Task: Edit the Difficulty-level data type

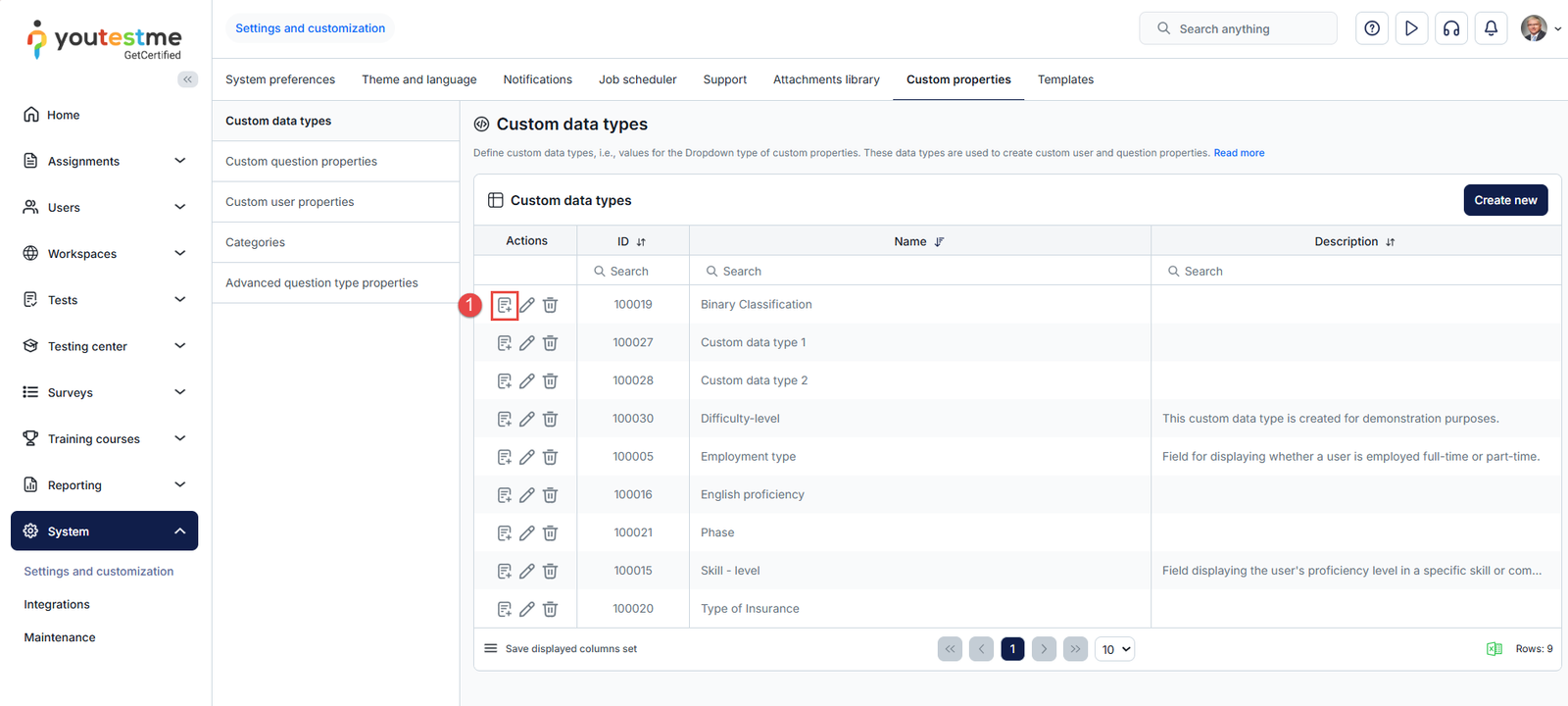Action: tap(527, 419)
